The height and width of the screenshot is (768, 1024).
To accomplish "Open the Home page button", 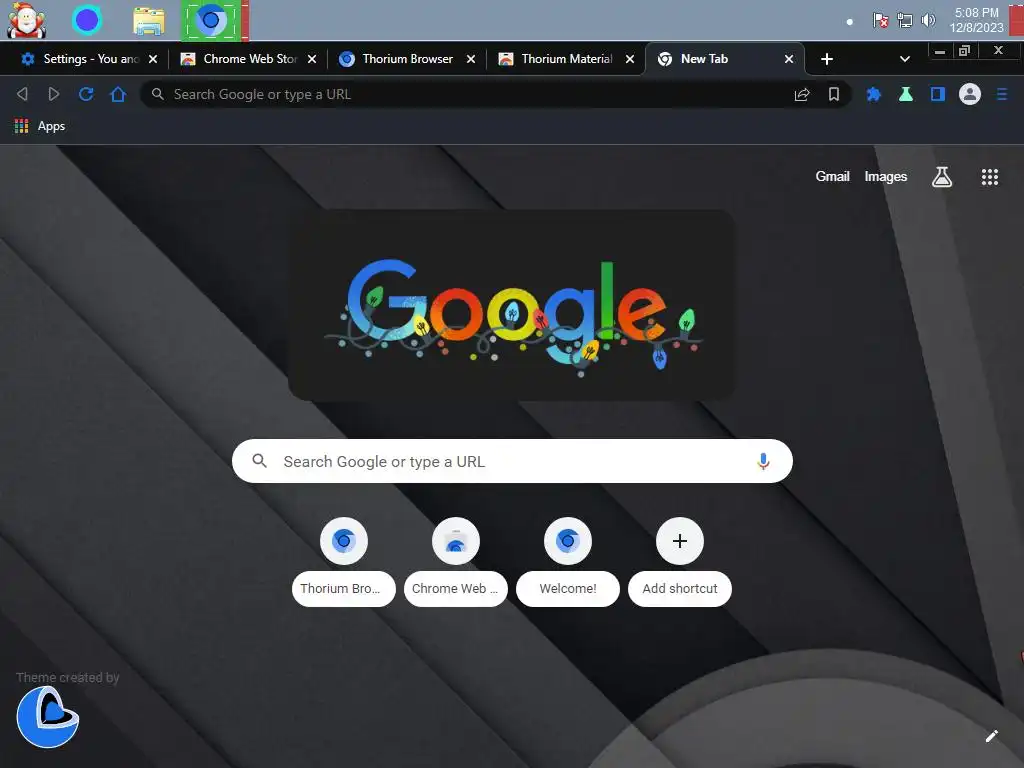I will [x=118, y=94].
